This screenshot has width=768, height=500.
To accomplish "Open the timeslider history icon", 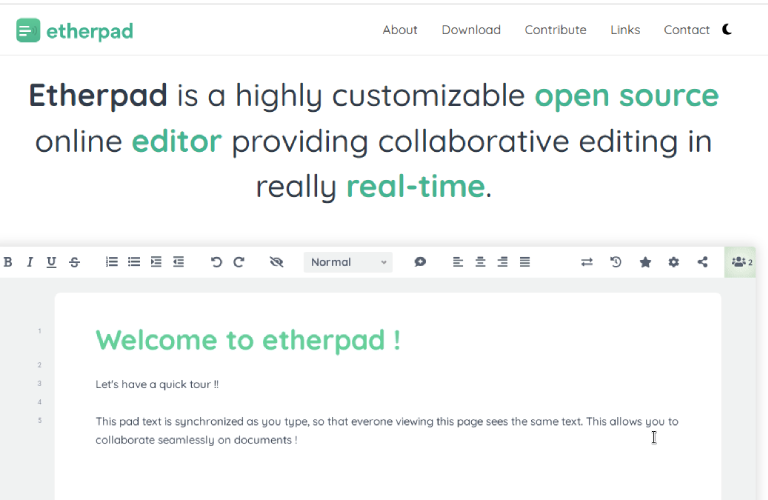I will [x=616, y=262].
